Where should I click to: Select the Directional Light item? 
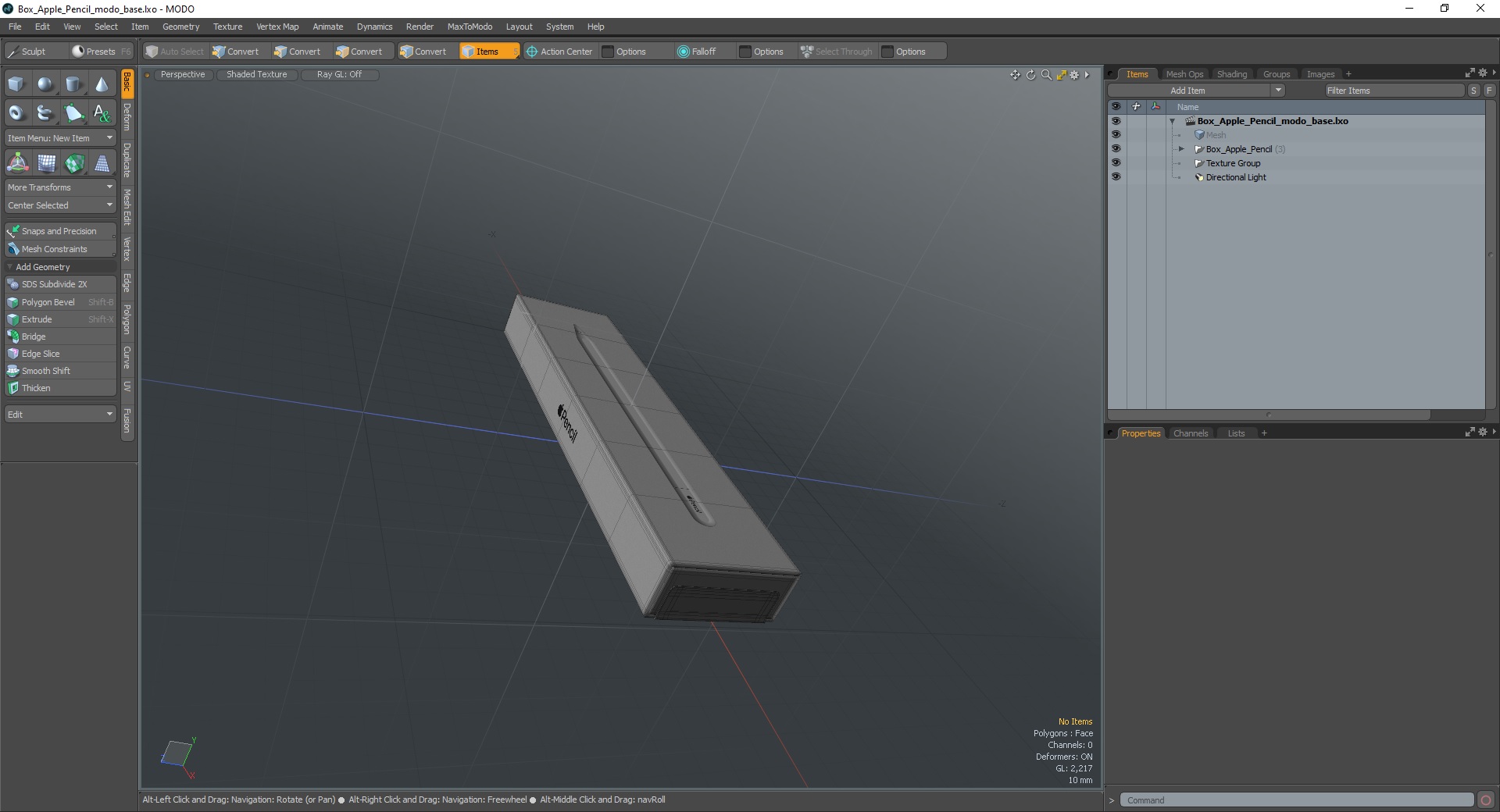tap(1235, 177)
